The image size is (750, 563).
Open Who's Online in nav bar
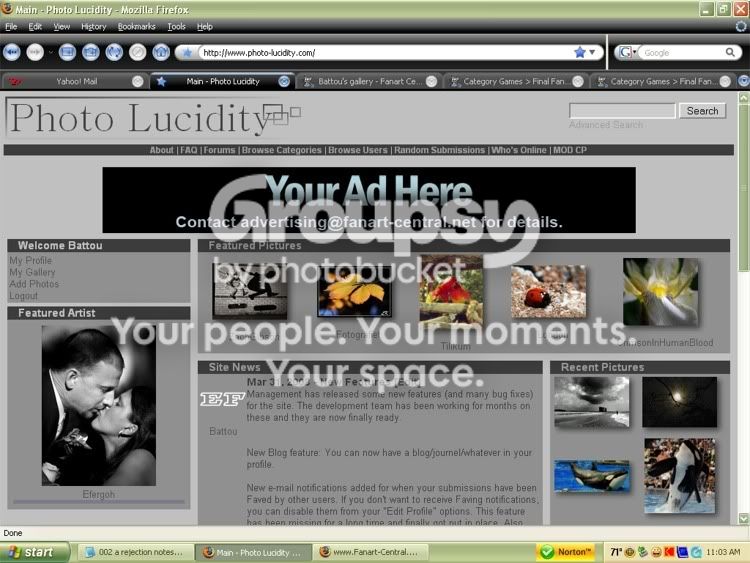click(x=519, y=150)
